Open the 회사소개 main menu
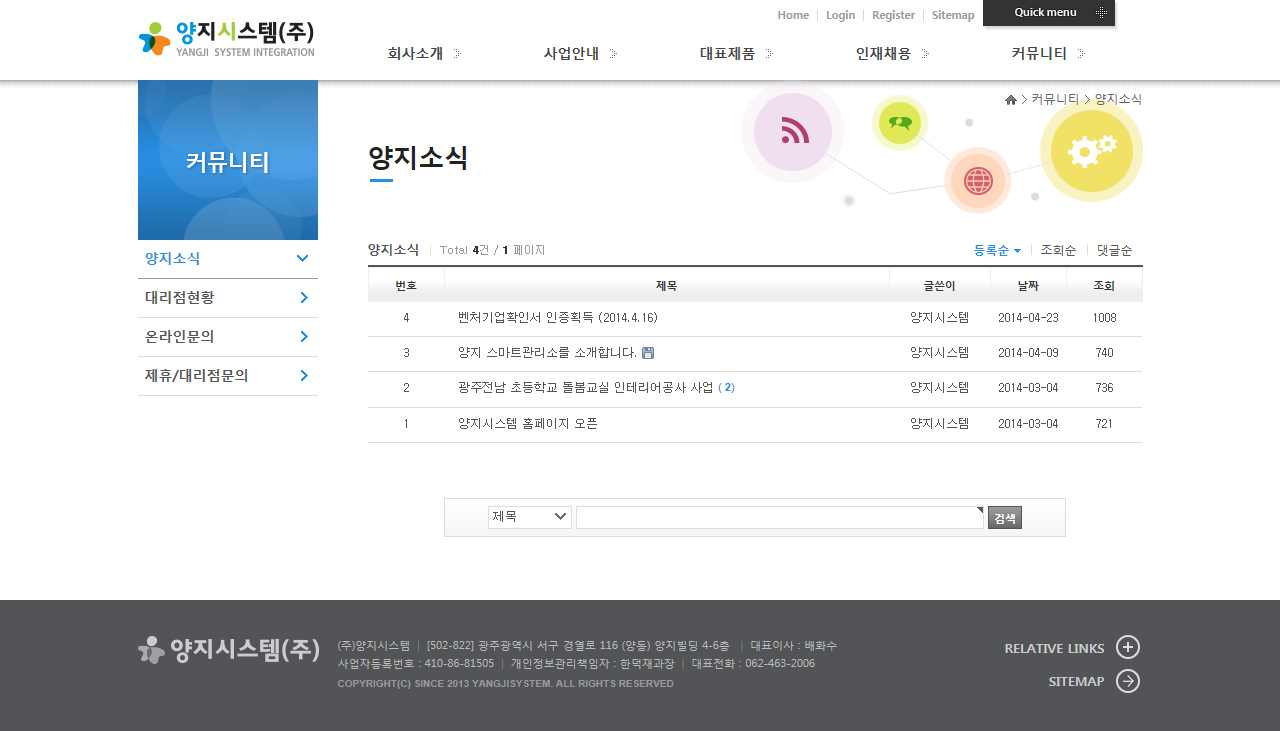 424,54
